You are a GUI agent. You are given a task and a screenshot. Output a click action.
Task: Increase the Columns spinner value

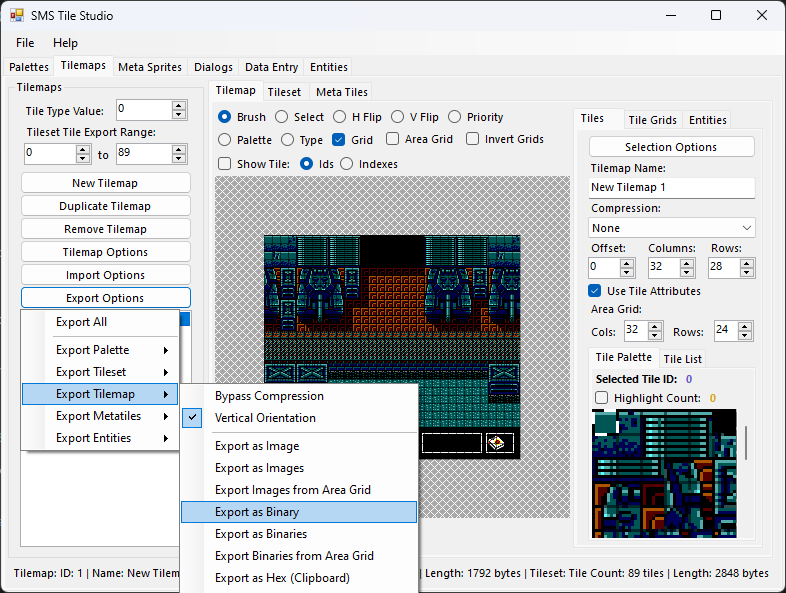coord(687,263)
